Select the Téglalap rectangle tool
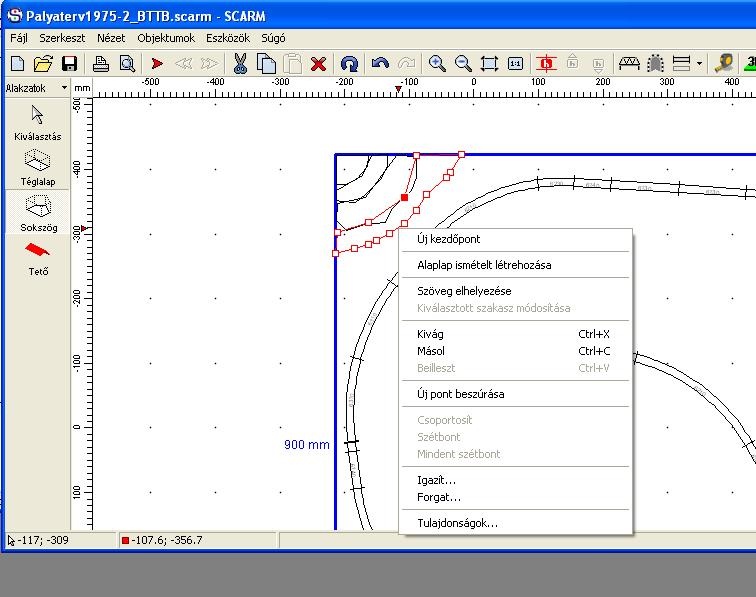 pos(38,168)
